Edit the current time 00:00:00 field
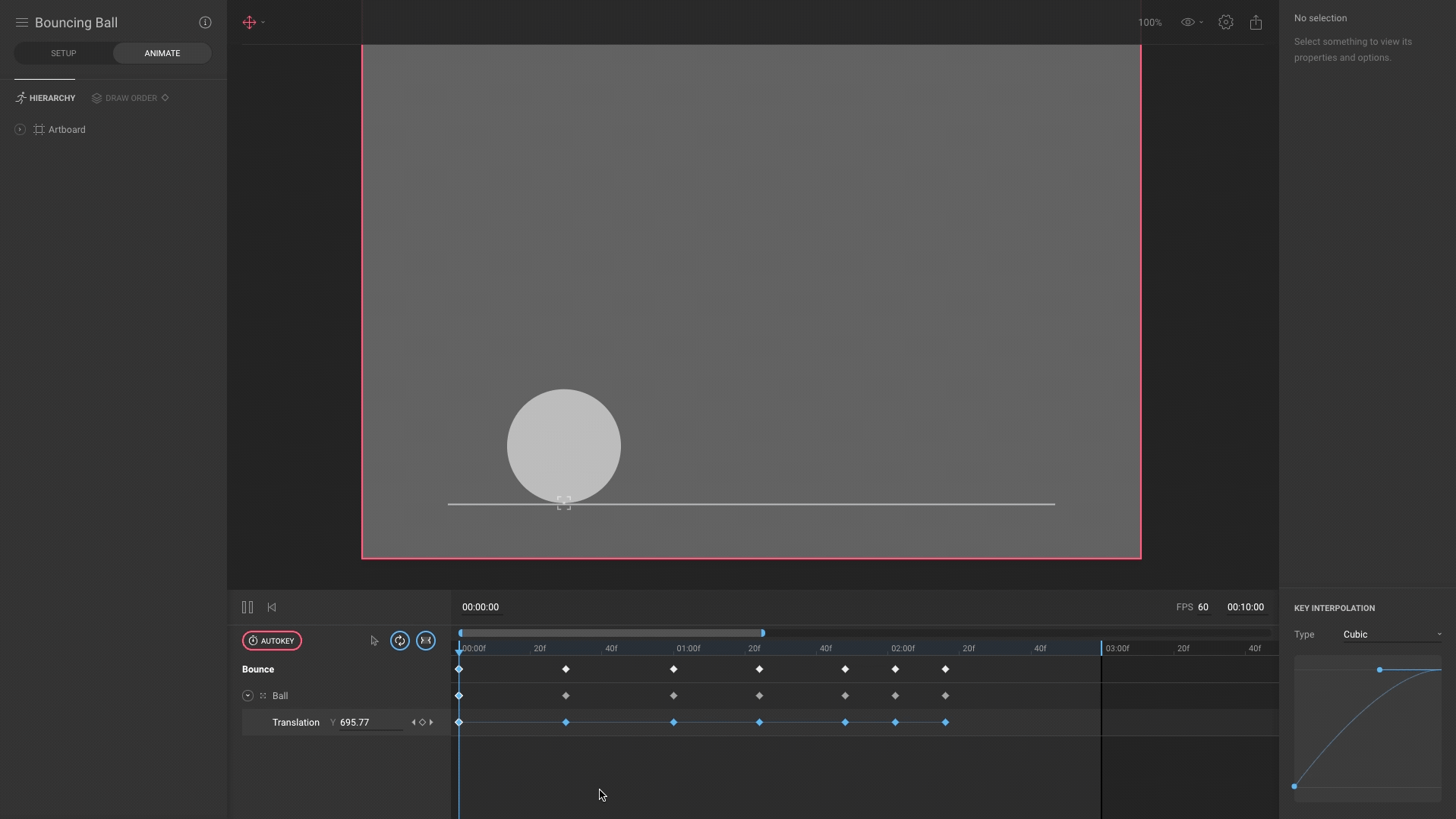Viewport: 1456px width, 819px height. (481, 607)
